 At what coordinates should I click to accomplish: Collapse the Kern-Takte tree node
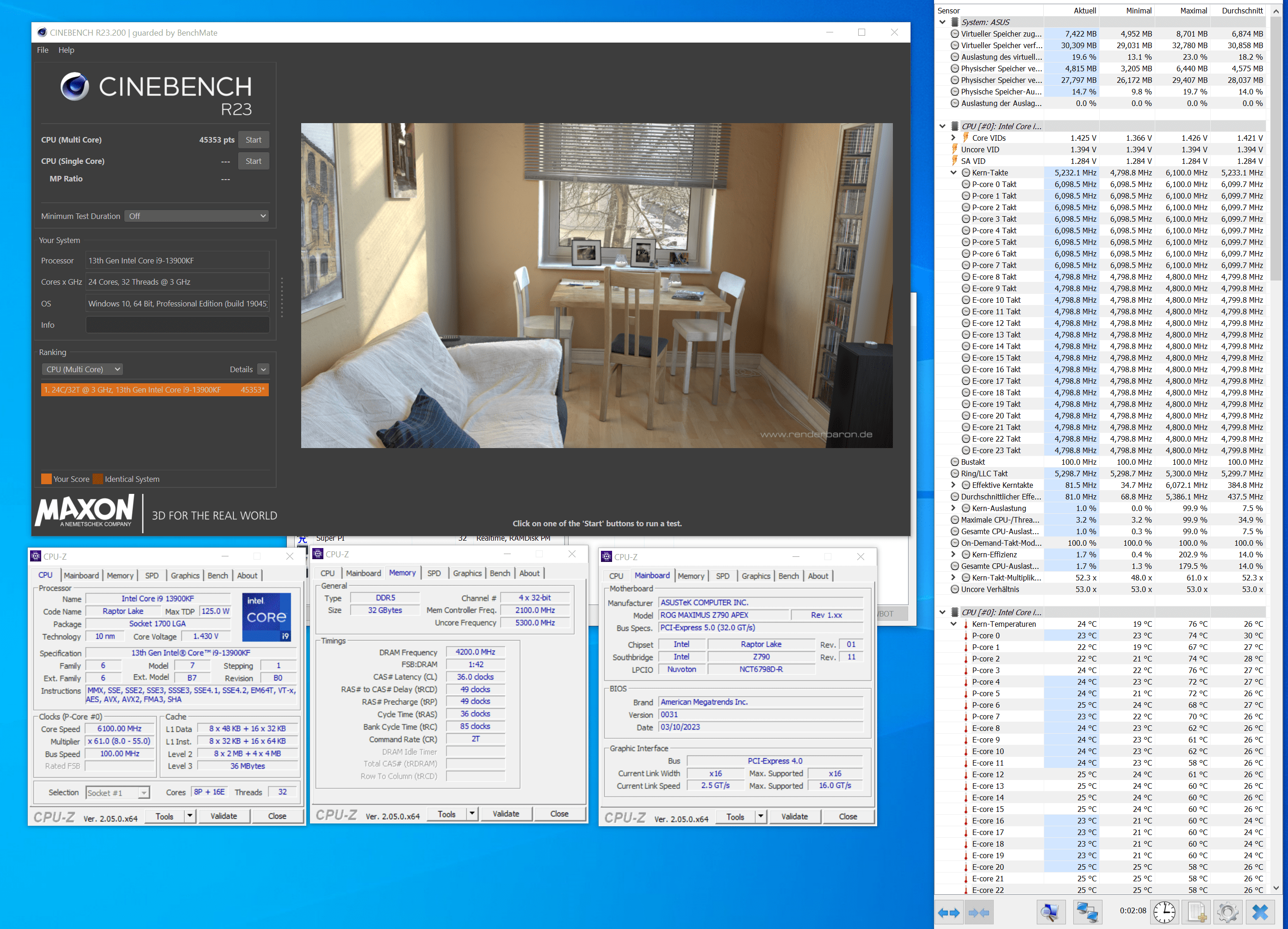pyautogui.click(x=954, y=173)
